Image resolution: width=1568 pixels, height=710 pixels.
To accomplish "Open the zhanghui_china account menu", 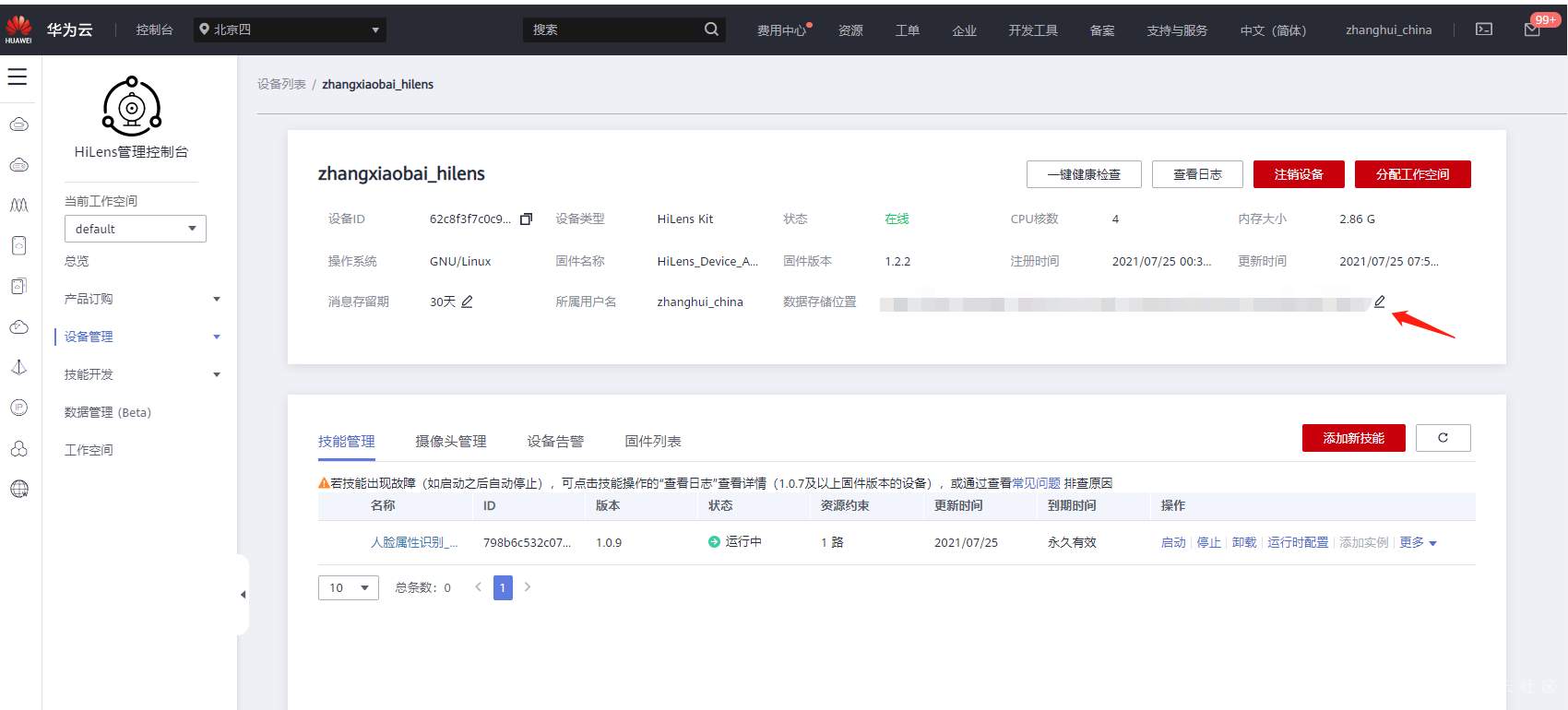I will (x=1389, y=30).
